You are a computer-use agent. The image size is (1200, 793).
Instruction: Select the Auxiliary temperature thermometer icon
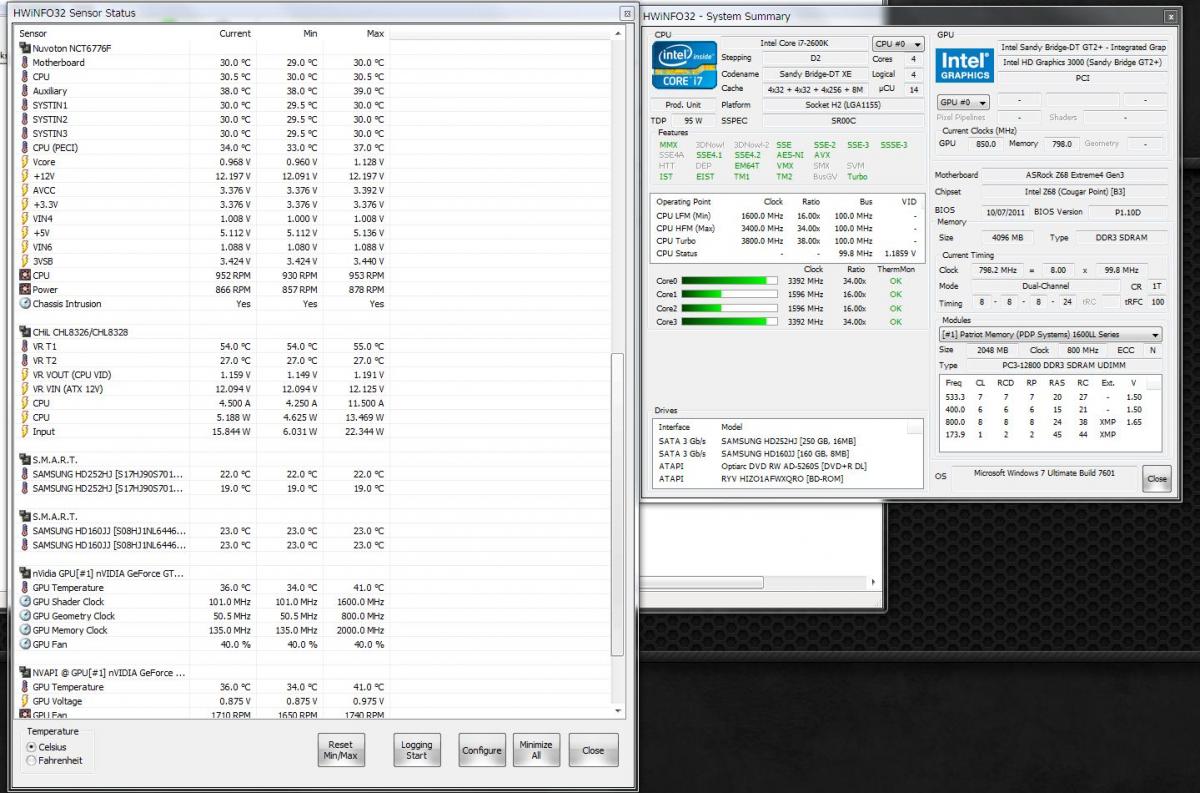[25, 91]
